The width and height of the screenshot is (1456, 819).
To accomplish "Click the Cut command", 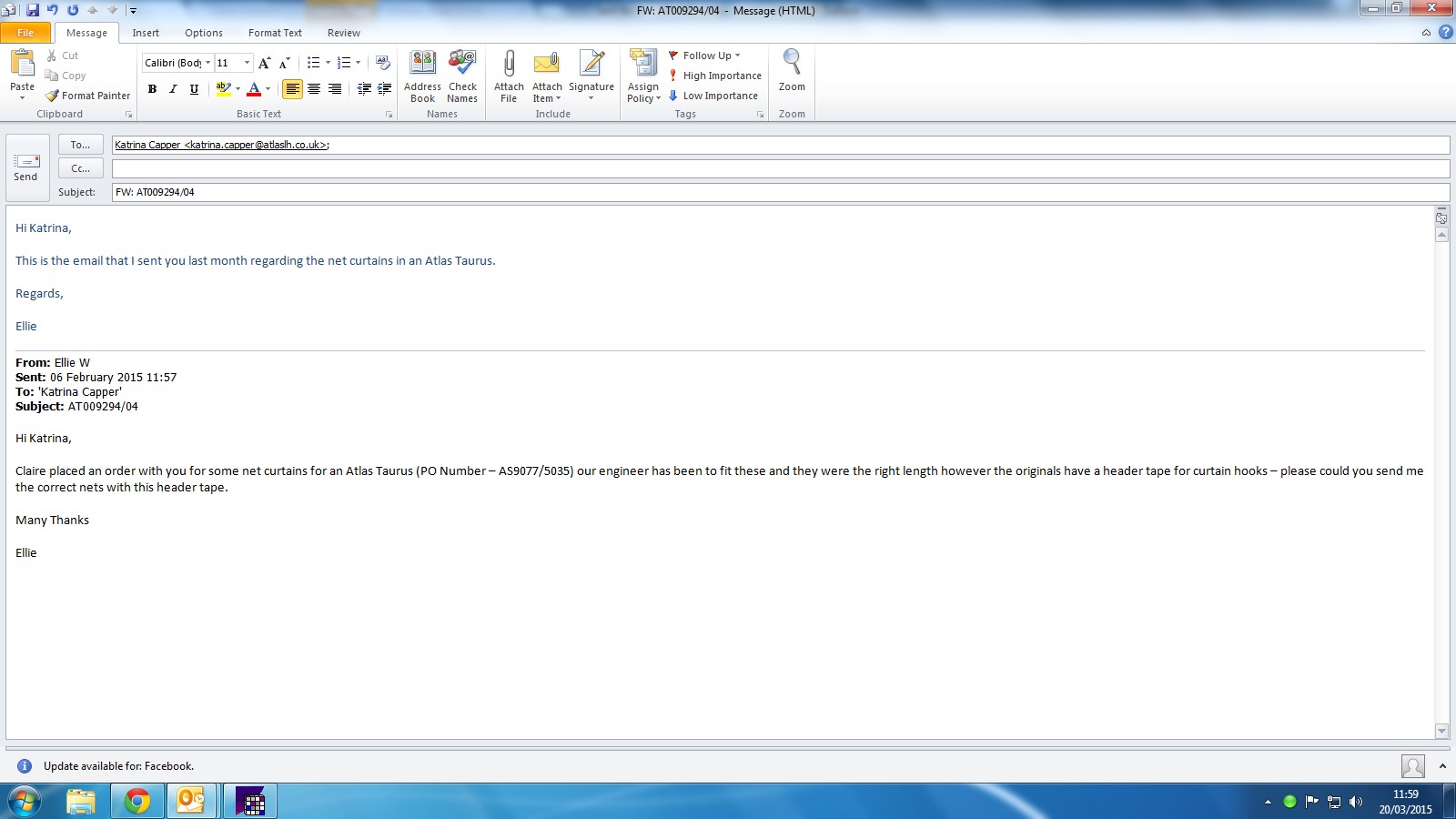I will tap(62, 56).
